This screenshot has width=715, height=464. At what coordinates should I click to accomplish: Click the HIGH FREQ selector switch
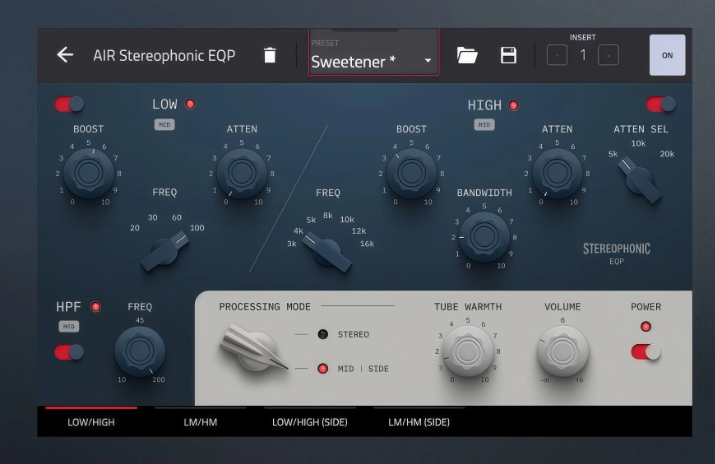(x=326, y=252)
